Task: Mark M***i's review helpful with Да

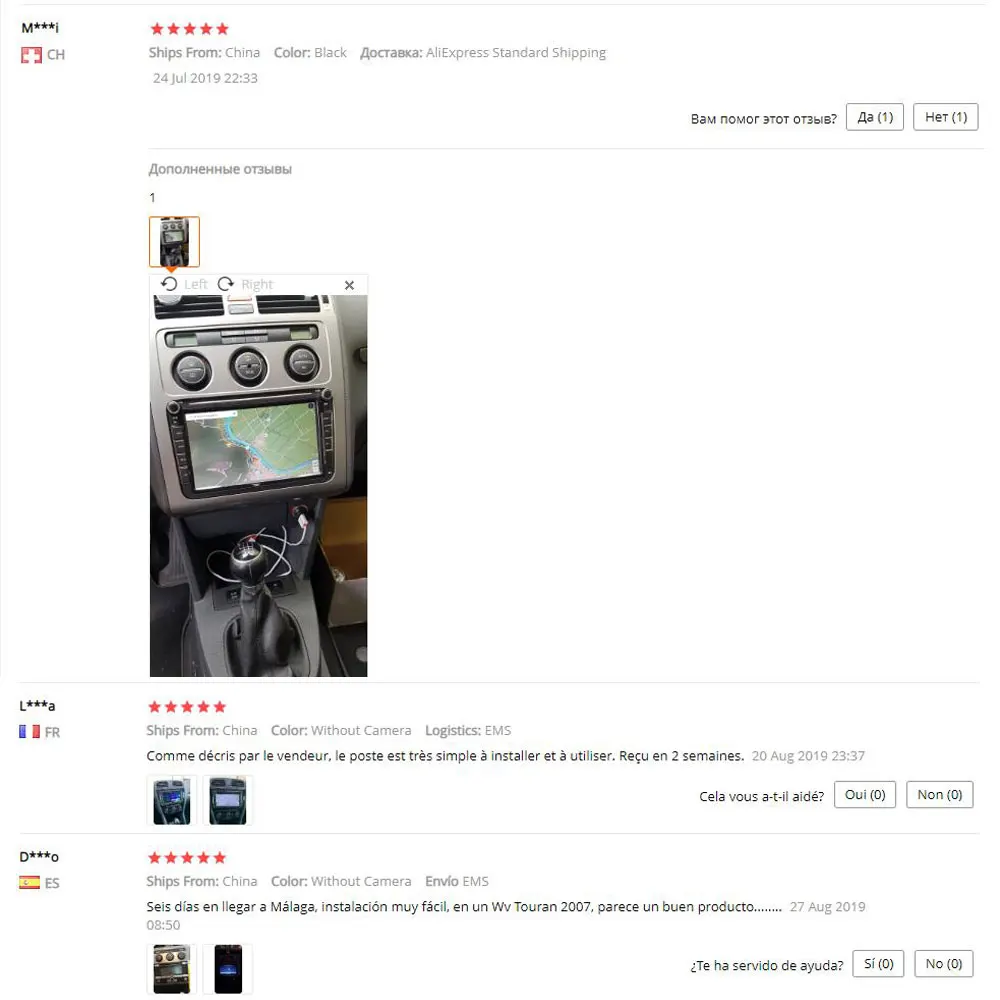Action: [875, 117]
